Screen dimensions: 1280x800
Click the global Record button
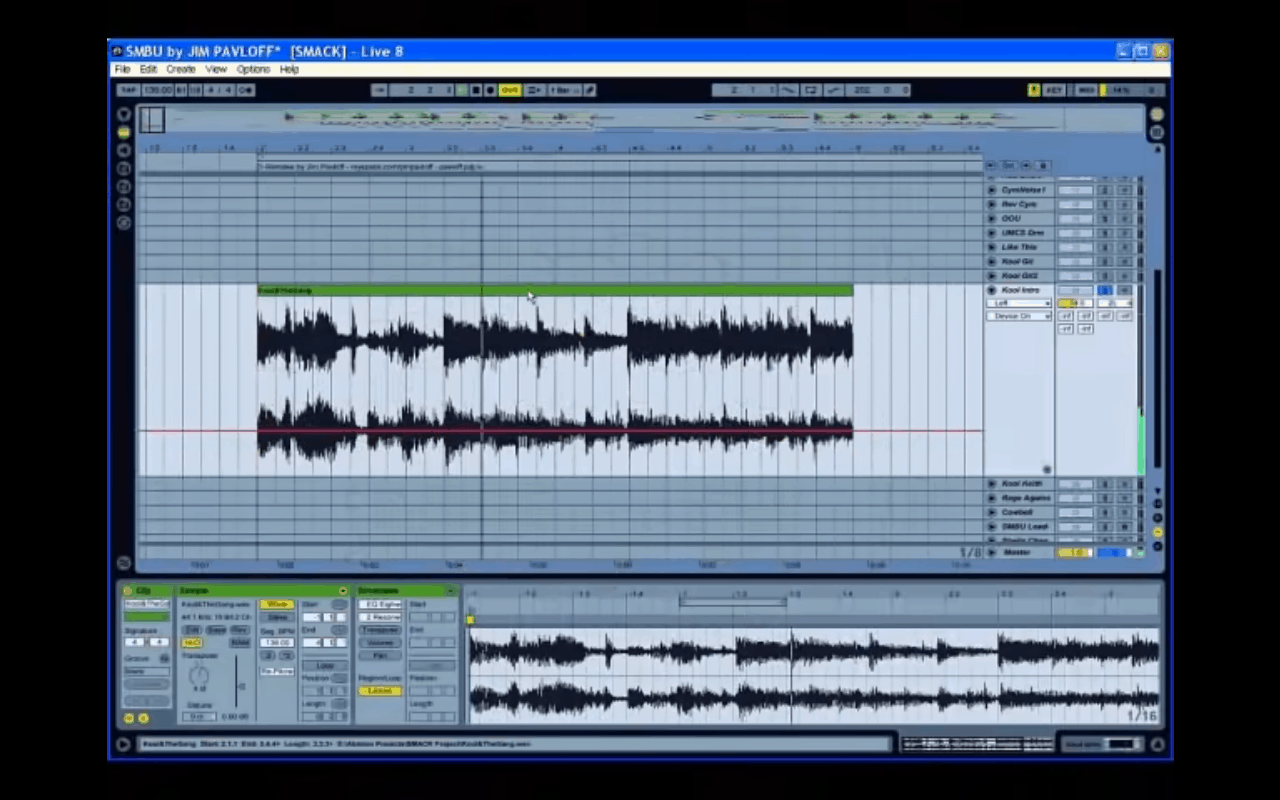coord(490,90)
